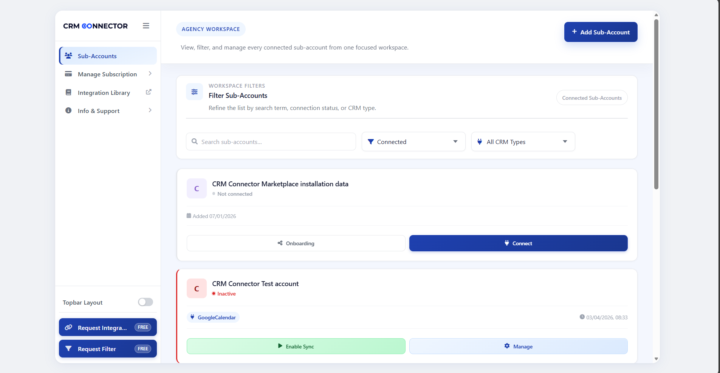Click the Agency Workspace badge

(x=211, y=29)
